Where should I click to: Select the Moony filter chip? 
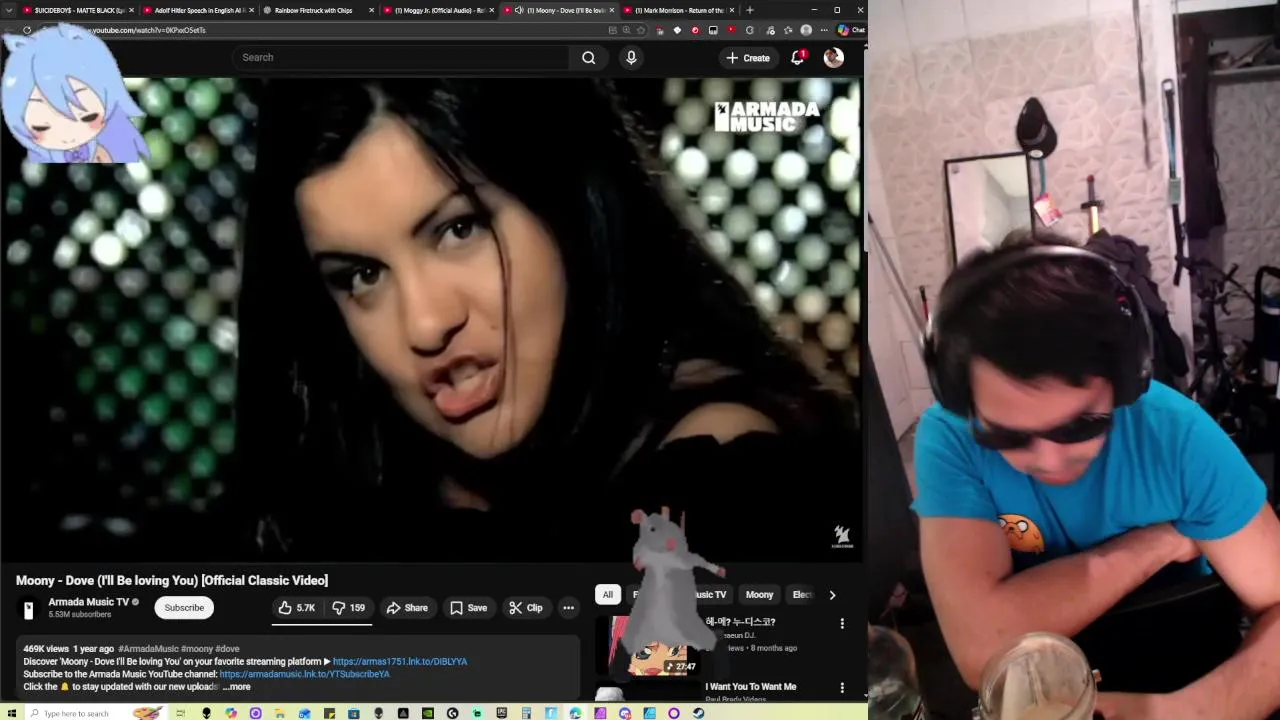point(759,595)
